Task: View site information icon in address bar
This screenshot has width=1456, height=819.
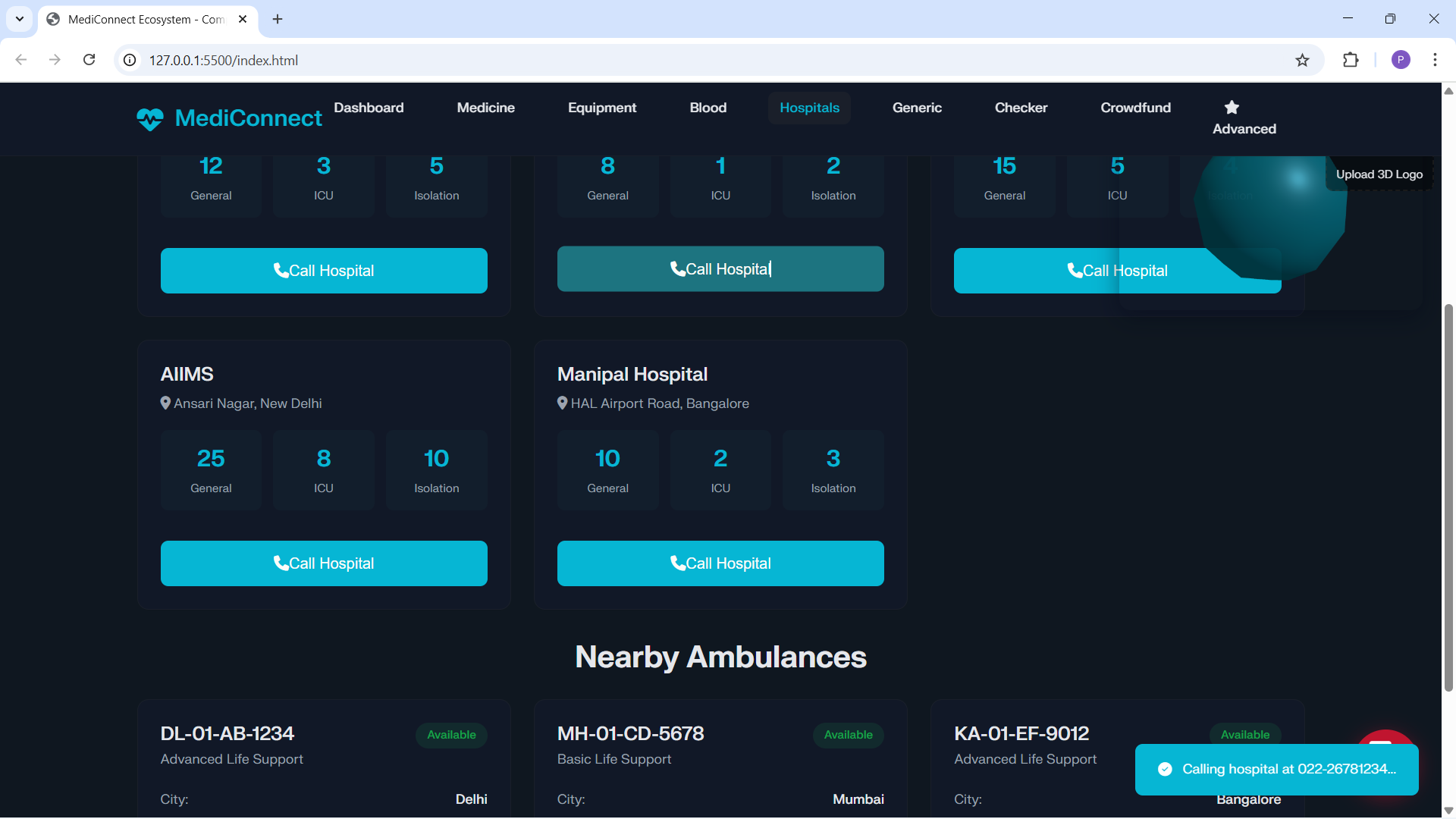Action: 130,60
